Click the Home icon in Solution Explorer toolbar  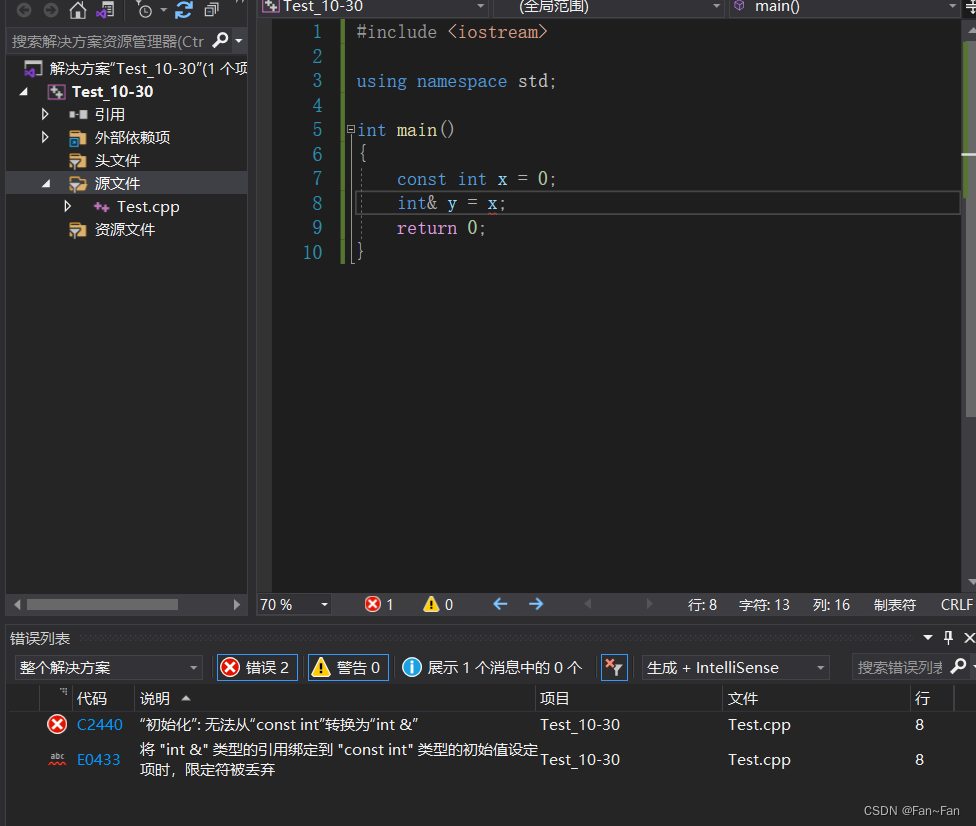(x=78, y=10)
